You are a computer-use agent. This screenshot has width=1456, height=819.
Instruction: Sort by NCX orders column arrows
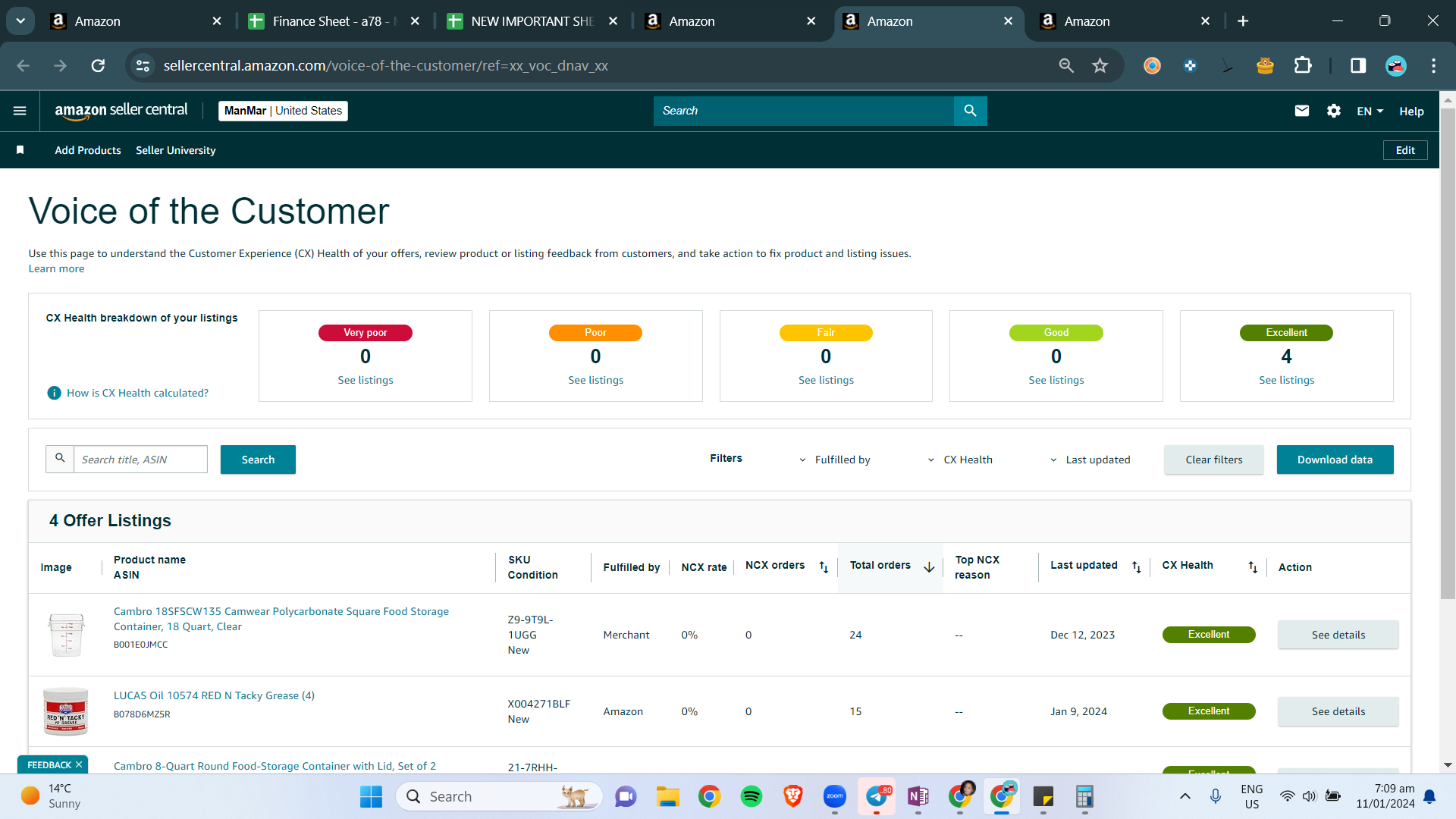824,567
